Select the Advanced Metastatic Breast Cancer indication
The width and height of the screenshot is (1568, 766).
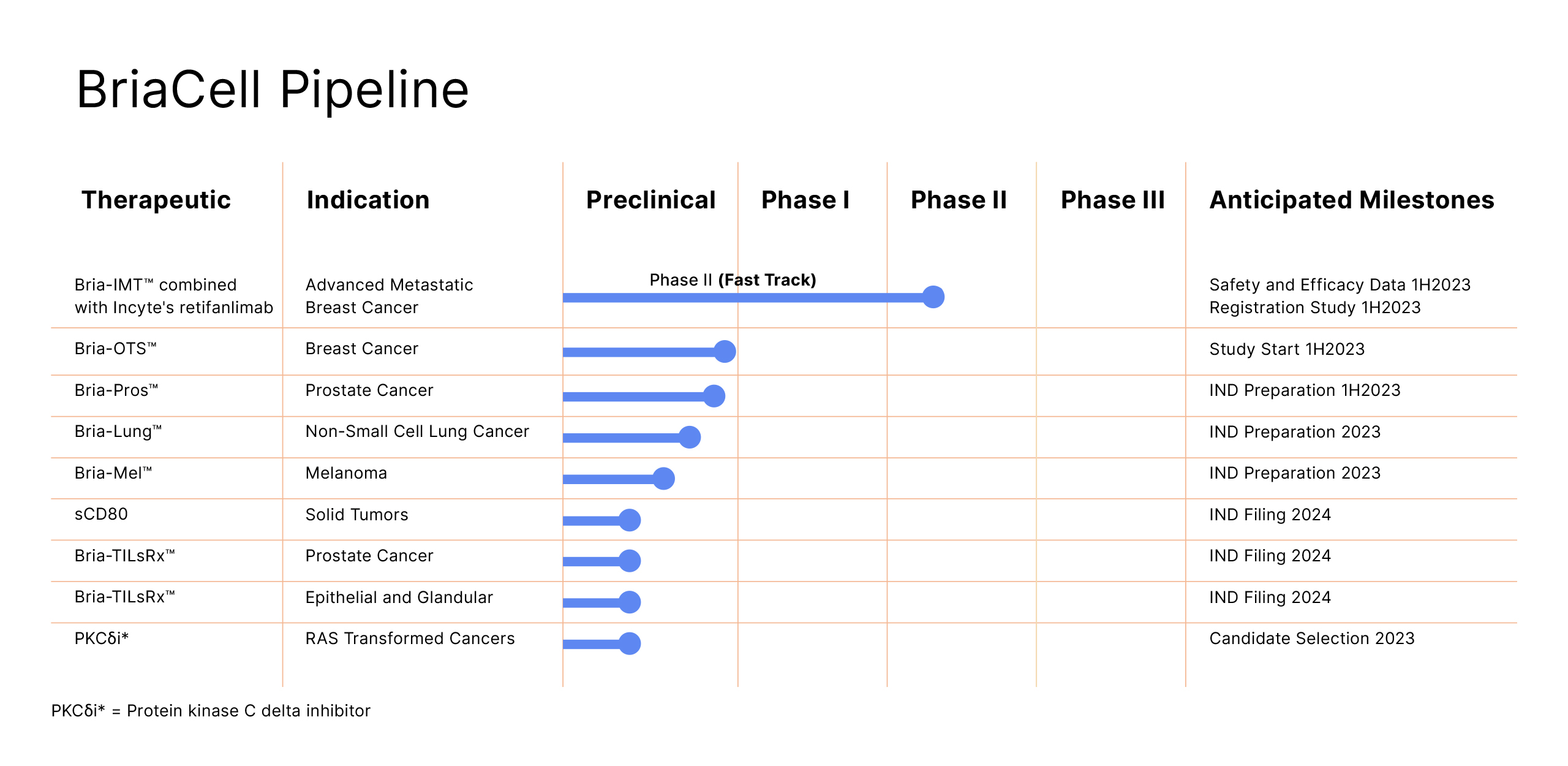pyautogui.click(x=389, y=296)
